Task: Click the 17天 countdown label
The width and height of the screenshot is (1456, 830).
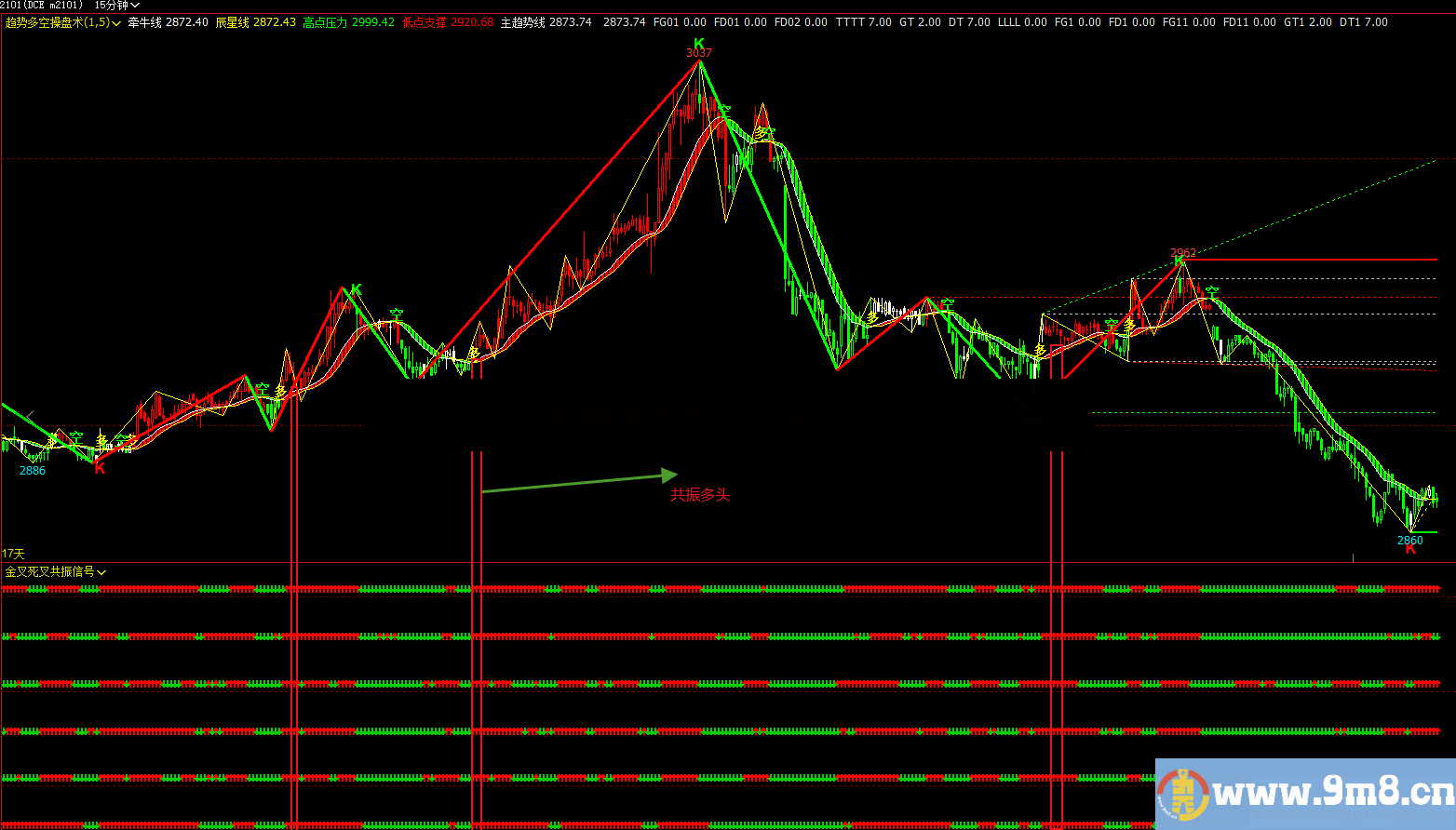Action: coord(13,551)
